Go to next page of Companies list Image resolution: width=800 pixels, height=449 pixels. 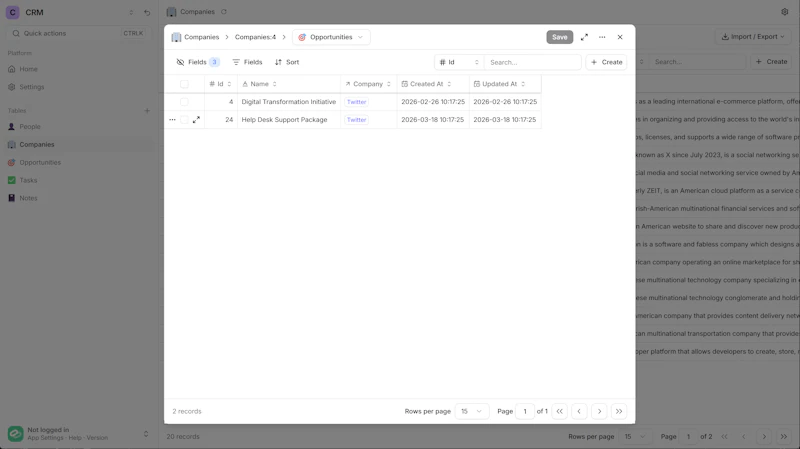[x=764, y=437]
